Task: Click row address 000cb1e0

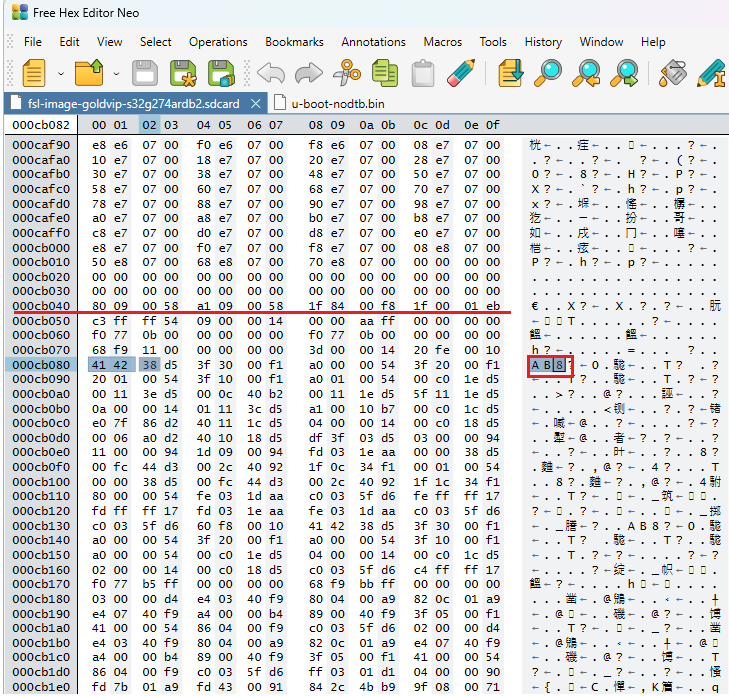Action: point(41,687)
